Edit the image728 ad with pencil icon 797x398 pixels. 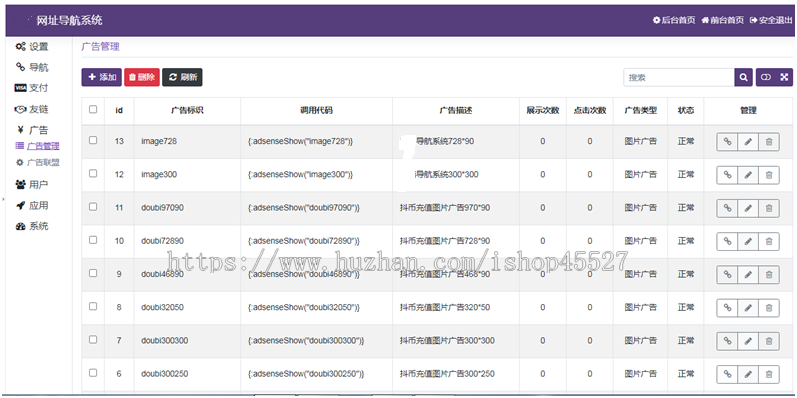coord(748,142)
